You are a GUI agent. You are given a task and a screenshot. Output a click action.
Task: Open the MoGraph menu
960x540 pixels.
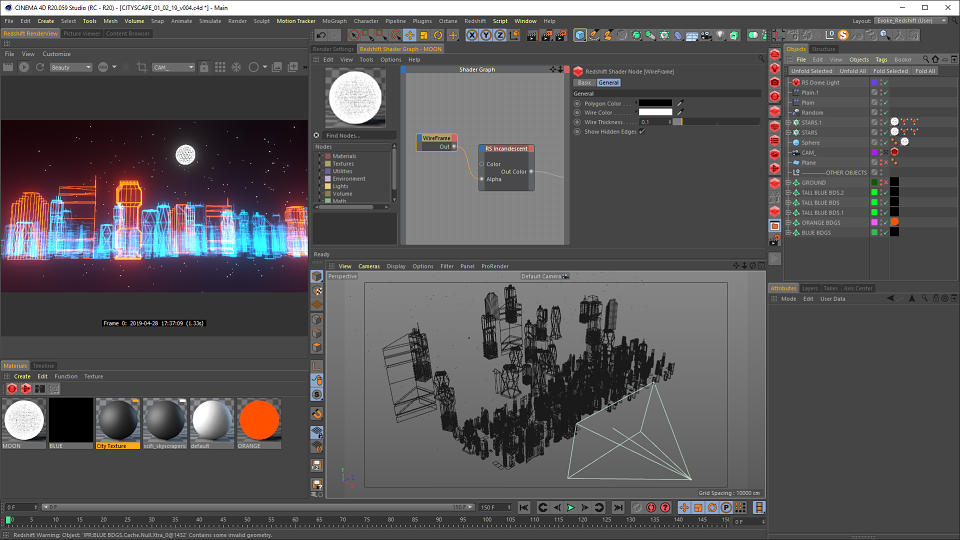(334, 21)
